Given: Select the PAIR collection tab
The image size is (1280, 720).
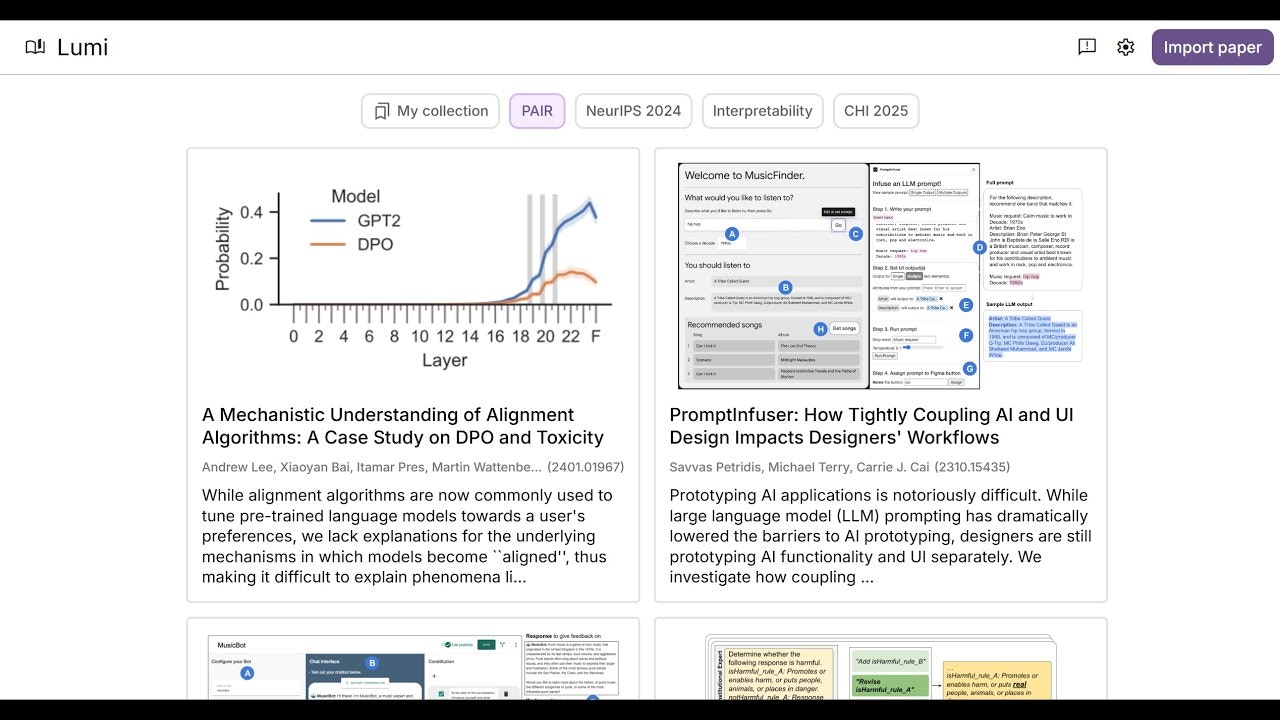Looking at the screenshot, I should pyautogui.click(x=537, y=111).
